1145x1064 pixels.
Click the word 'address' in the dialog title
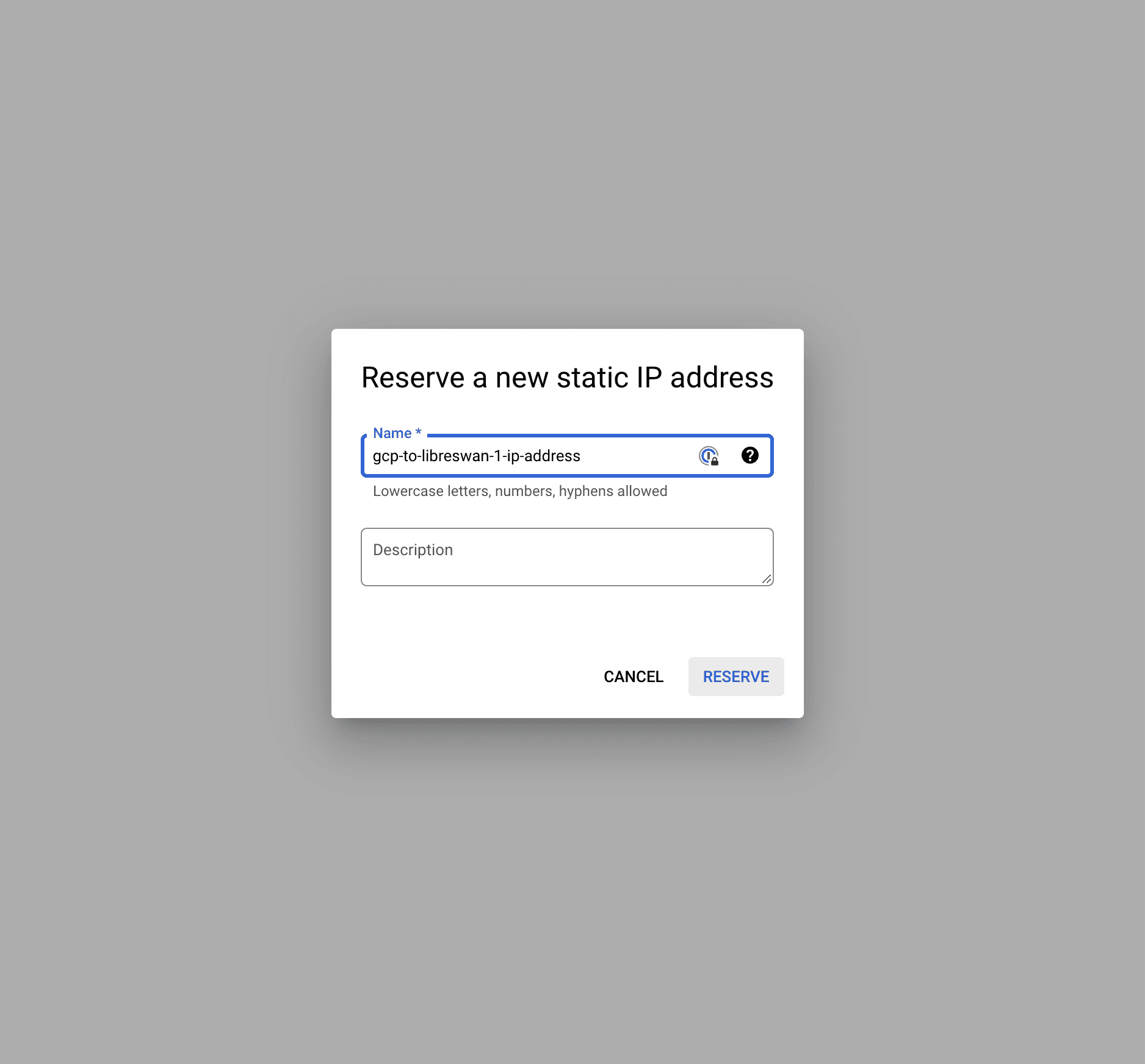click(x=721, y=377)
